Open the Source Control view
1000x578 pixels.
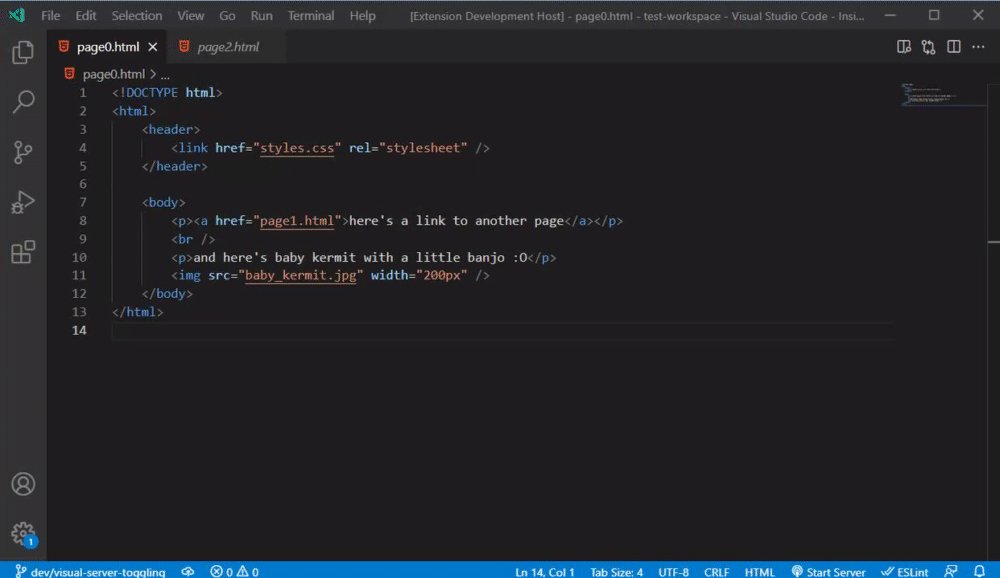point(24,151)
